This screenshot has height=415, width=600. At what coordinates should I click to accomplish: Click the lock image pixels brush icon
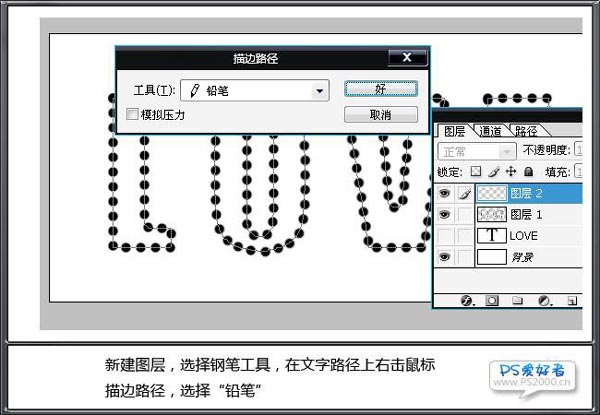coord(493,172)
